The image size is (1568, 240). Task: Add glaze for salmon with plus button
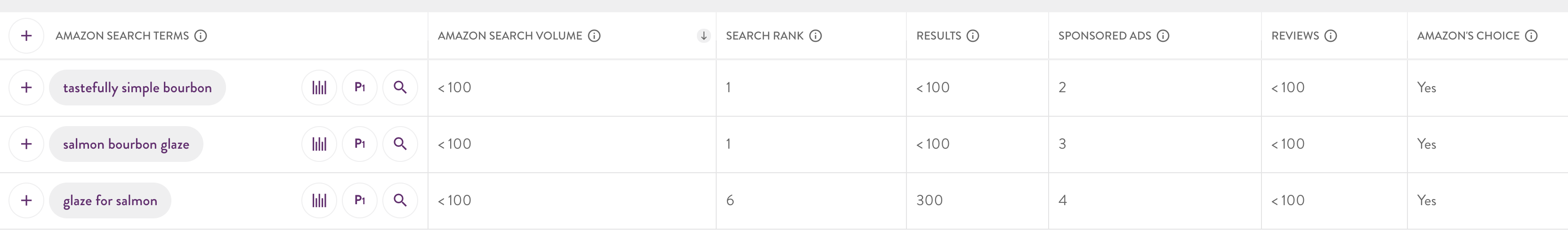[x=26, y=200]
